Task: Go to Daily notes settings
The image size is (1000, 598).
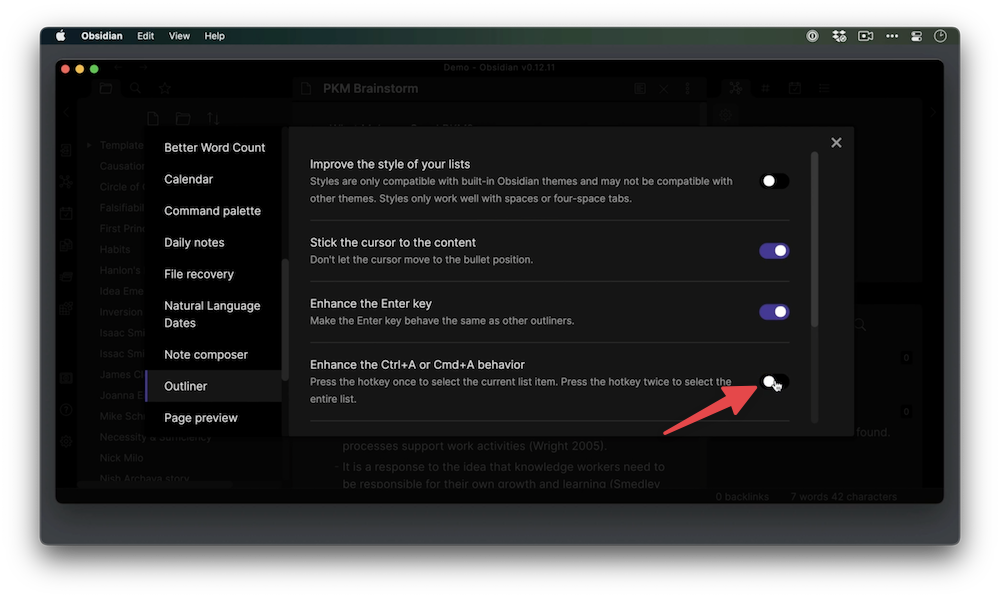Action: click(x=194, y=242)
